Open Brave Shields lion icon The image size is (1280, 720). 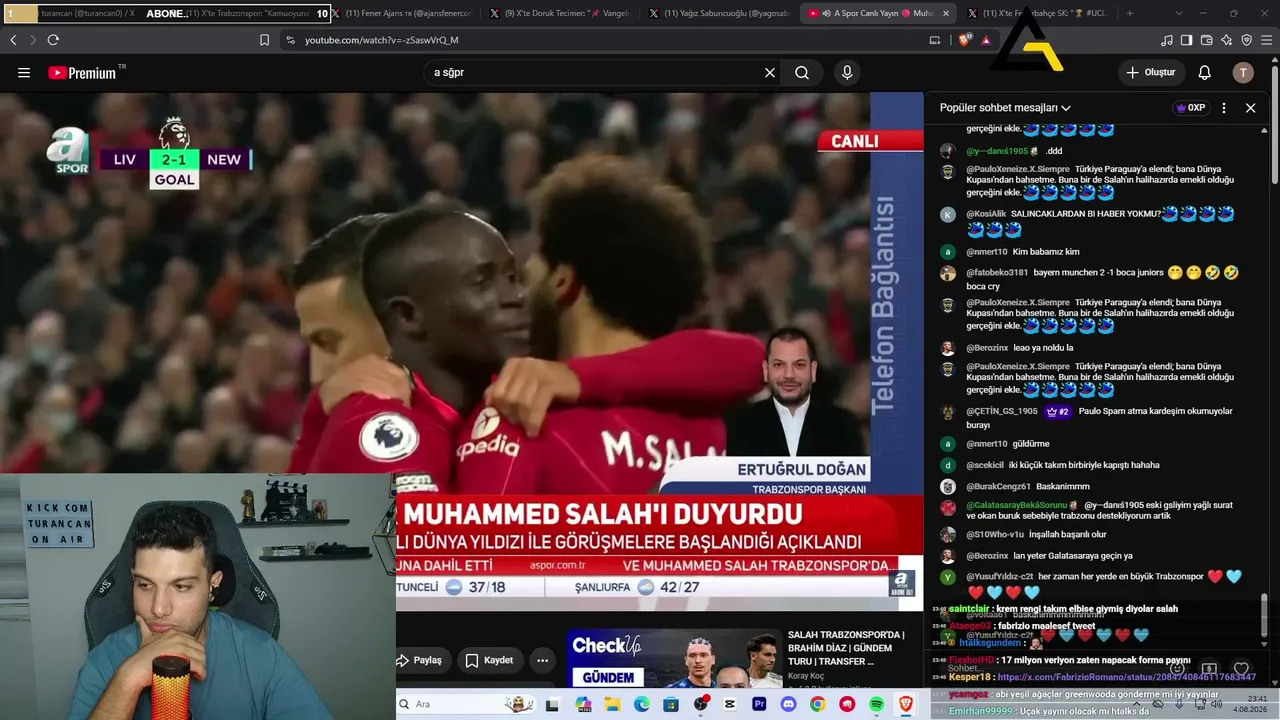tap(965, 40)
